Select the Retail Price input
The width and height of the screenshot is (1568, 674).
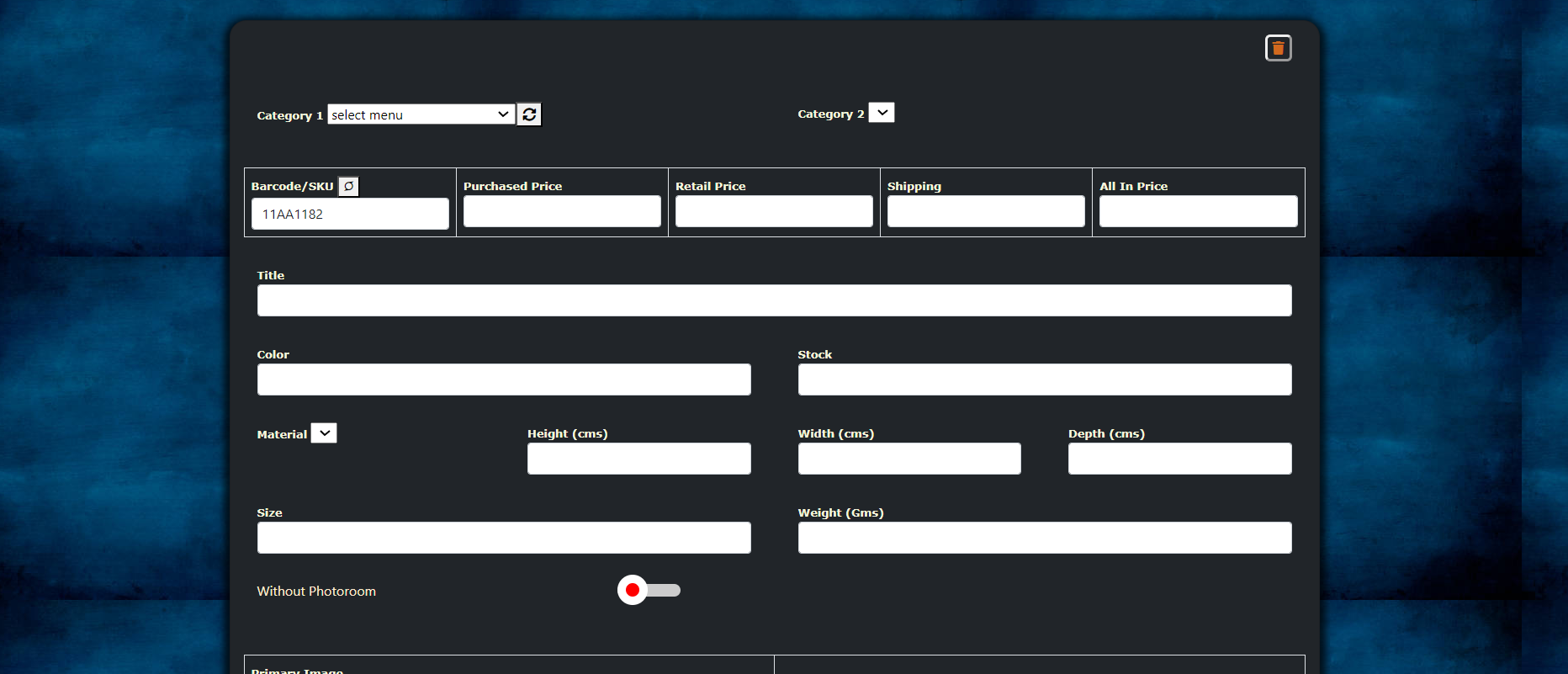tap(774, 211)
